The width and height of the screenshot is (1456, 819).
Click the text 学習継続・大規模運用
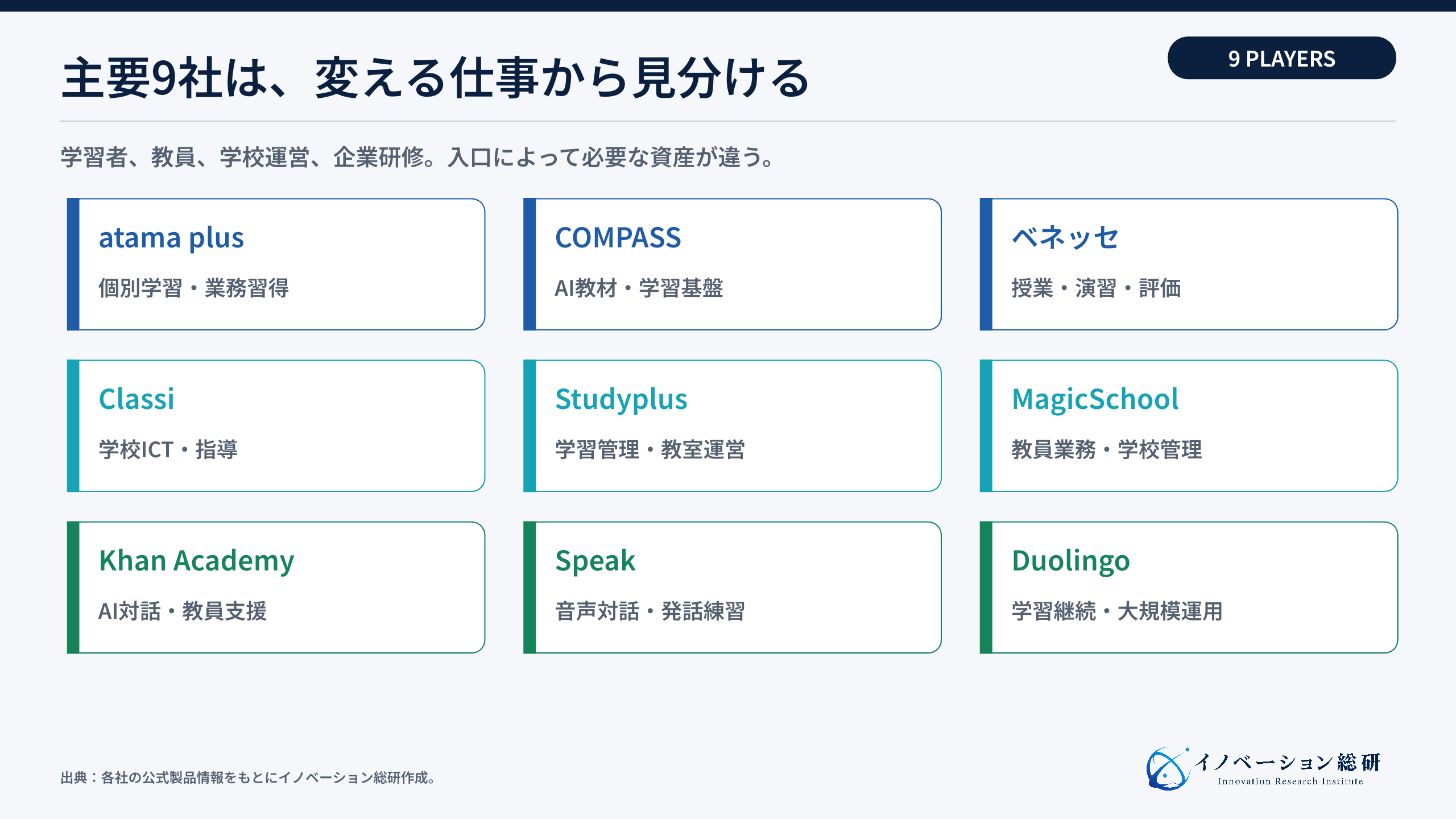tap(1117, 611)
